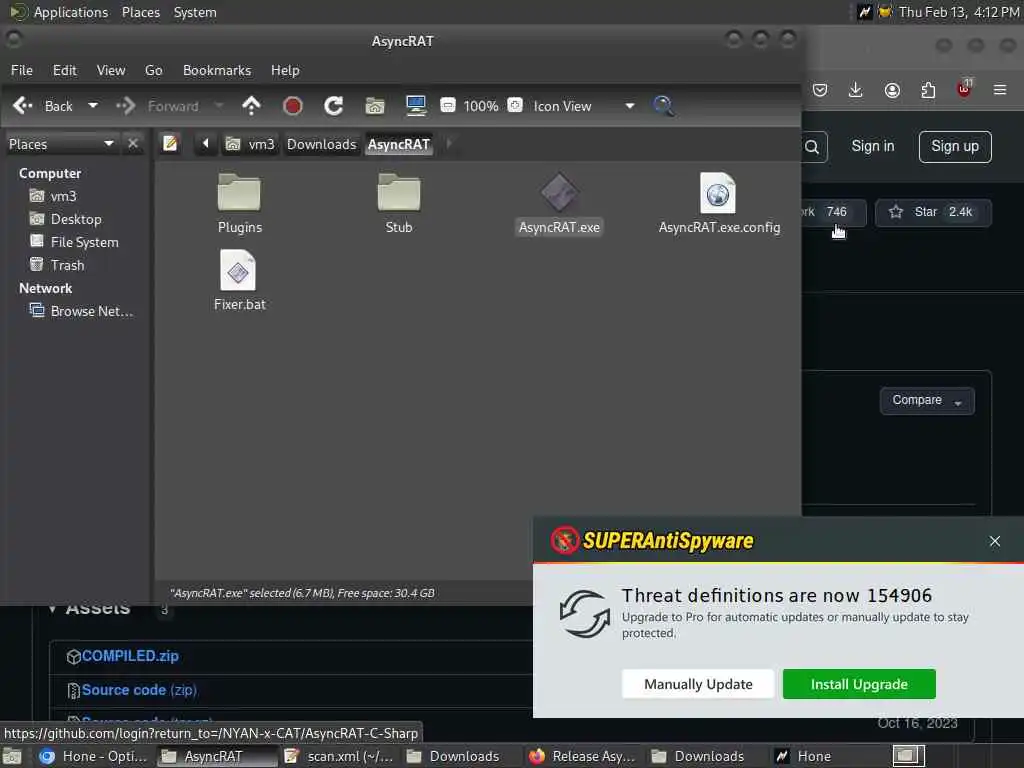This screenshot has height=768, width=1024.
Task: Click the path bar left scroll arrow
Action: tap(205, 143)
